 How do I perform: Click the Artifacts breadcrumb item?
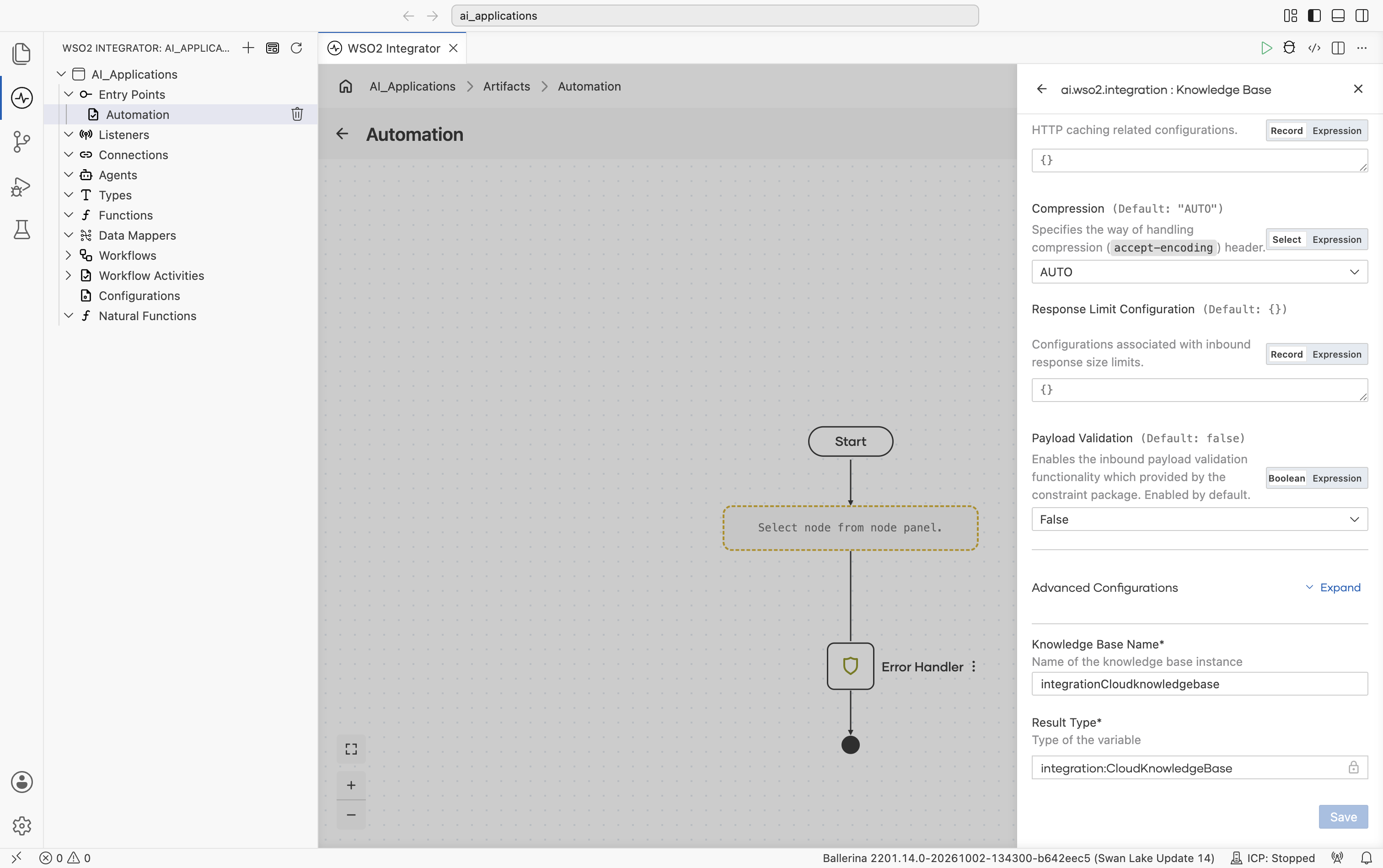506,86
